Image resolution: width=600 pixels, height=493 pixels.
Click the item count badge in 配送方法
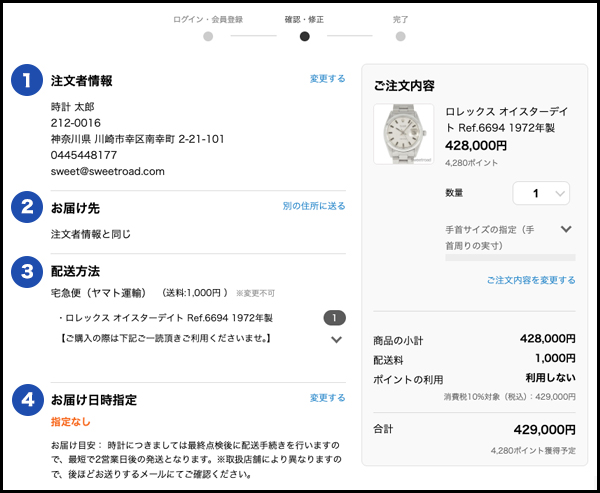click(x=334, y=318)
